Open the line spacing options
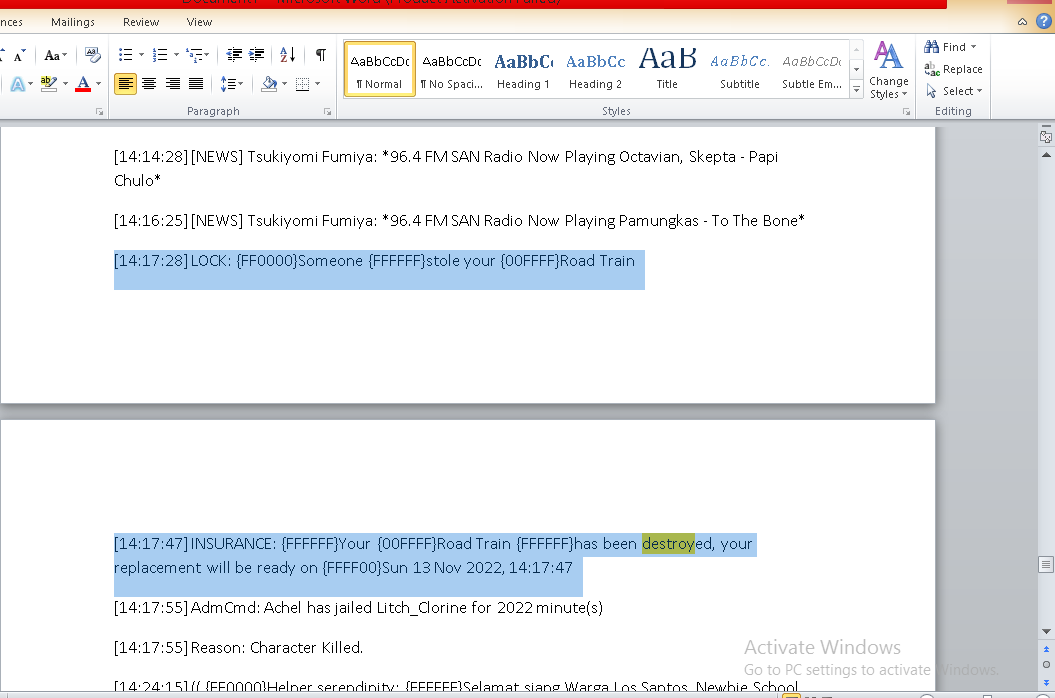 tap(231, 84)
